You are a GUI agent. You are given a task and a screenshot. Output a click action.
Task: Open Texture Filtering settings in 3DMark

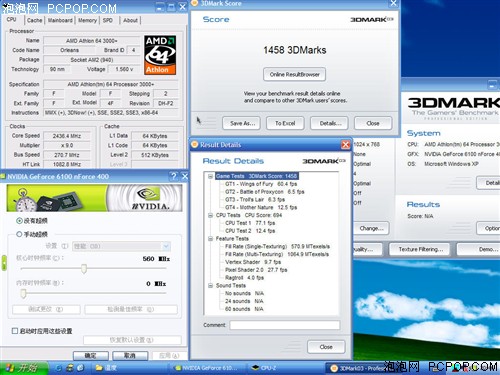pyautogui.click(x=420, y=249)
